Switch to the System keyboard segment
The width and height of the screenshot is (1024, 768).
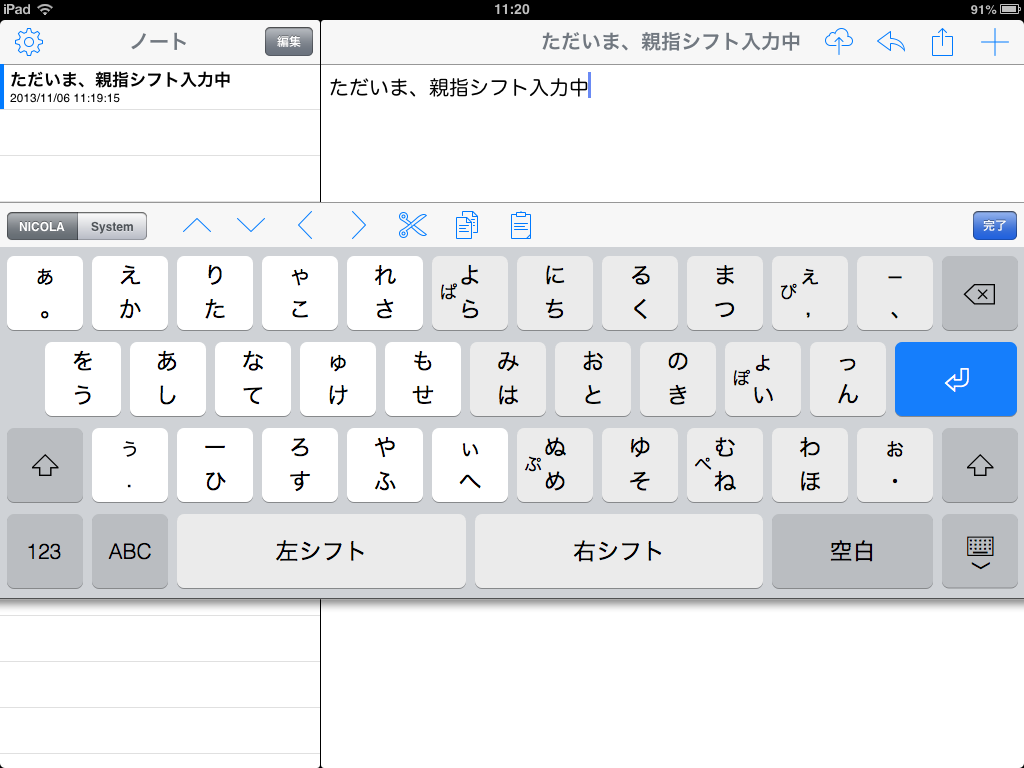[x=112, y=227]
